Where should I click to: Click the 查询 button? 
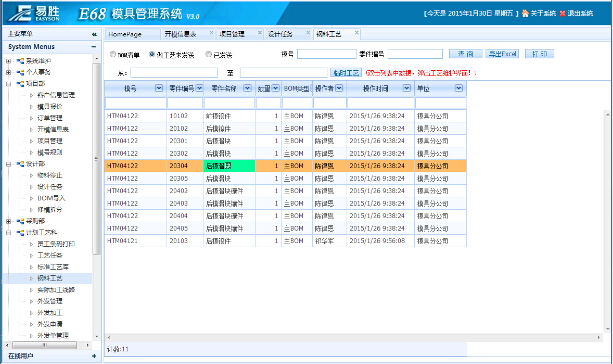466,54
